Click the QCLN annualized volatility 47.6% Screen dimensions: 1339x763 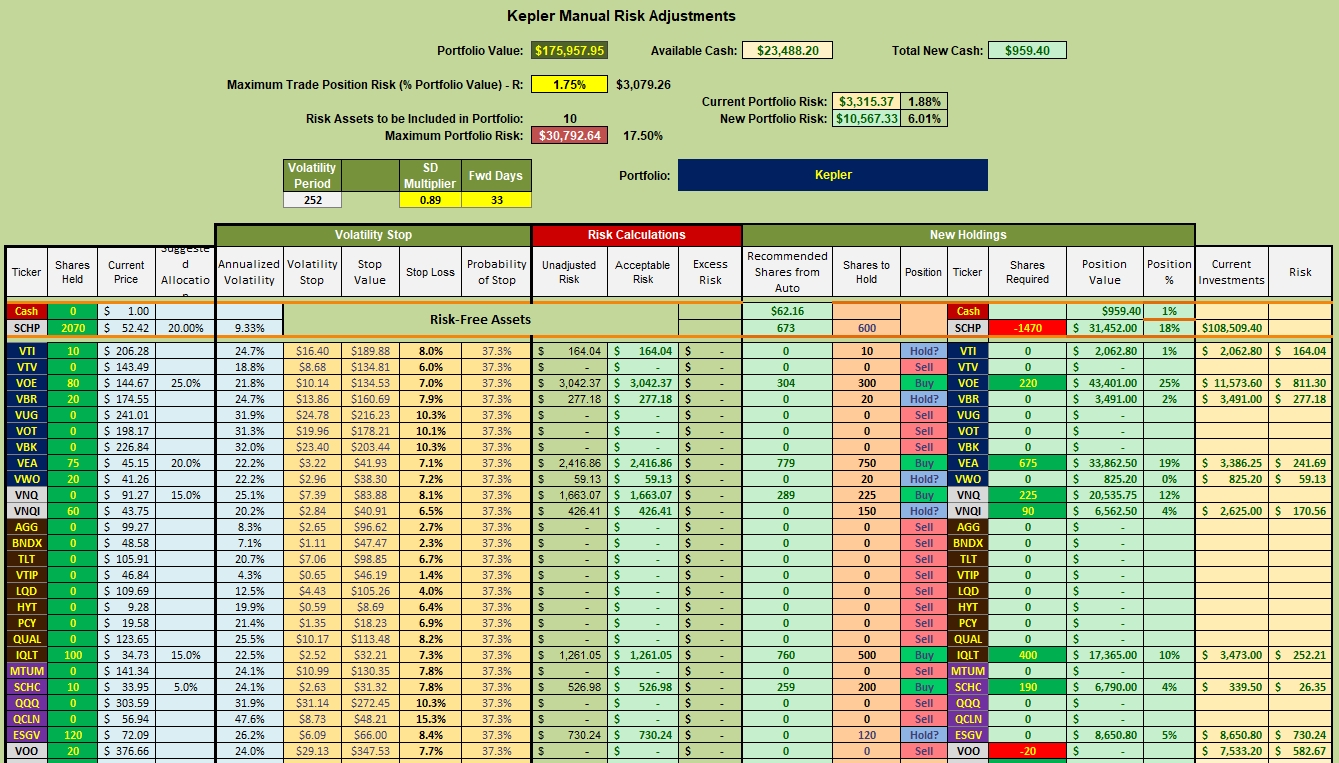pos(249,719)
